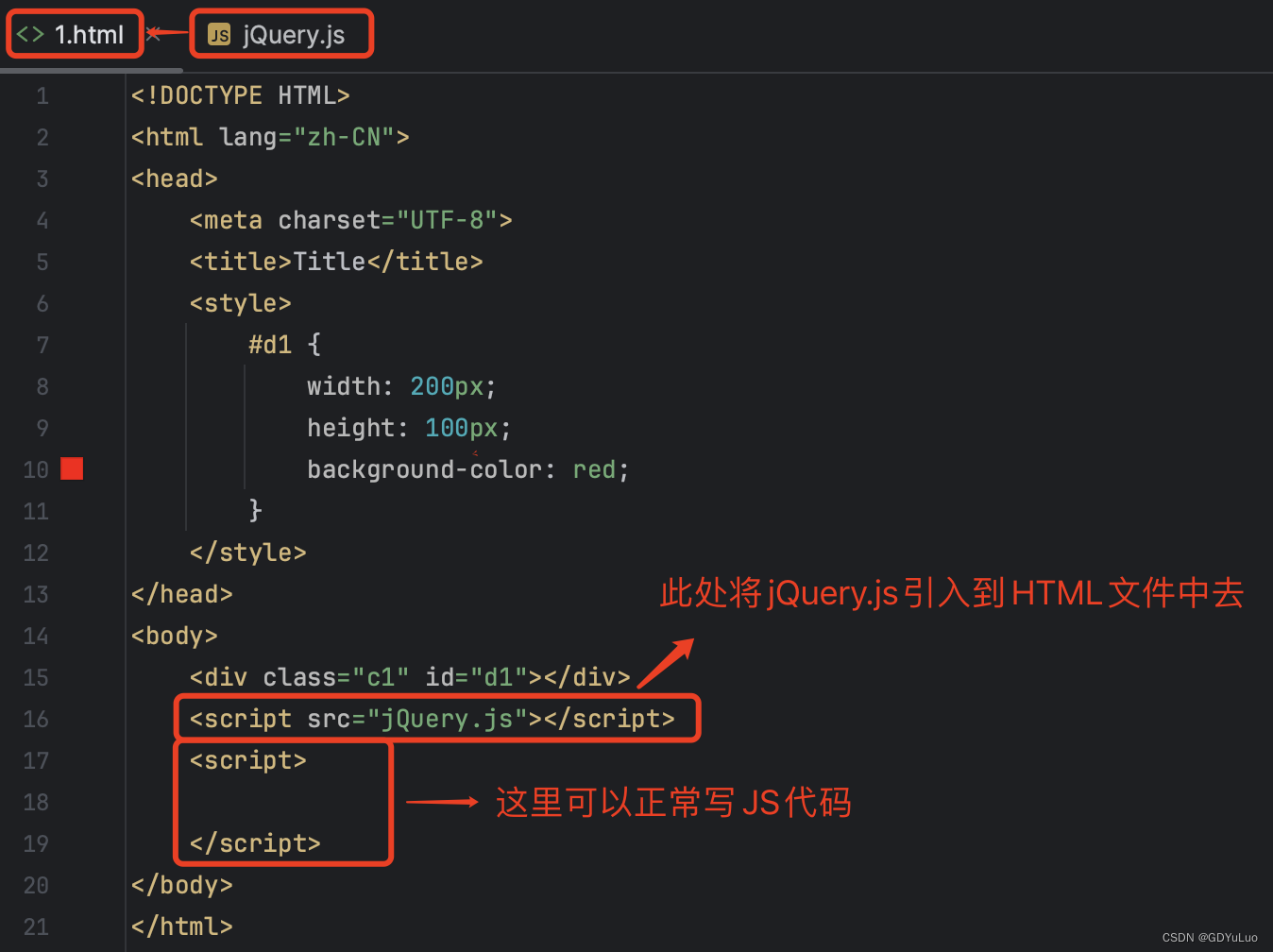Click the lang="zh-CN" attribute value
1273x952 pixels.
[344, 137]
